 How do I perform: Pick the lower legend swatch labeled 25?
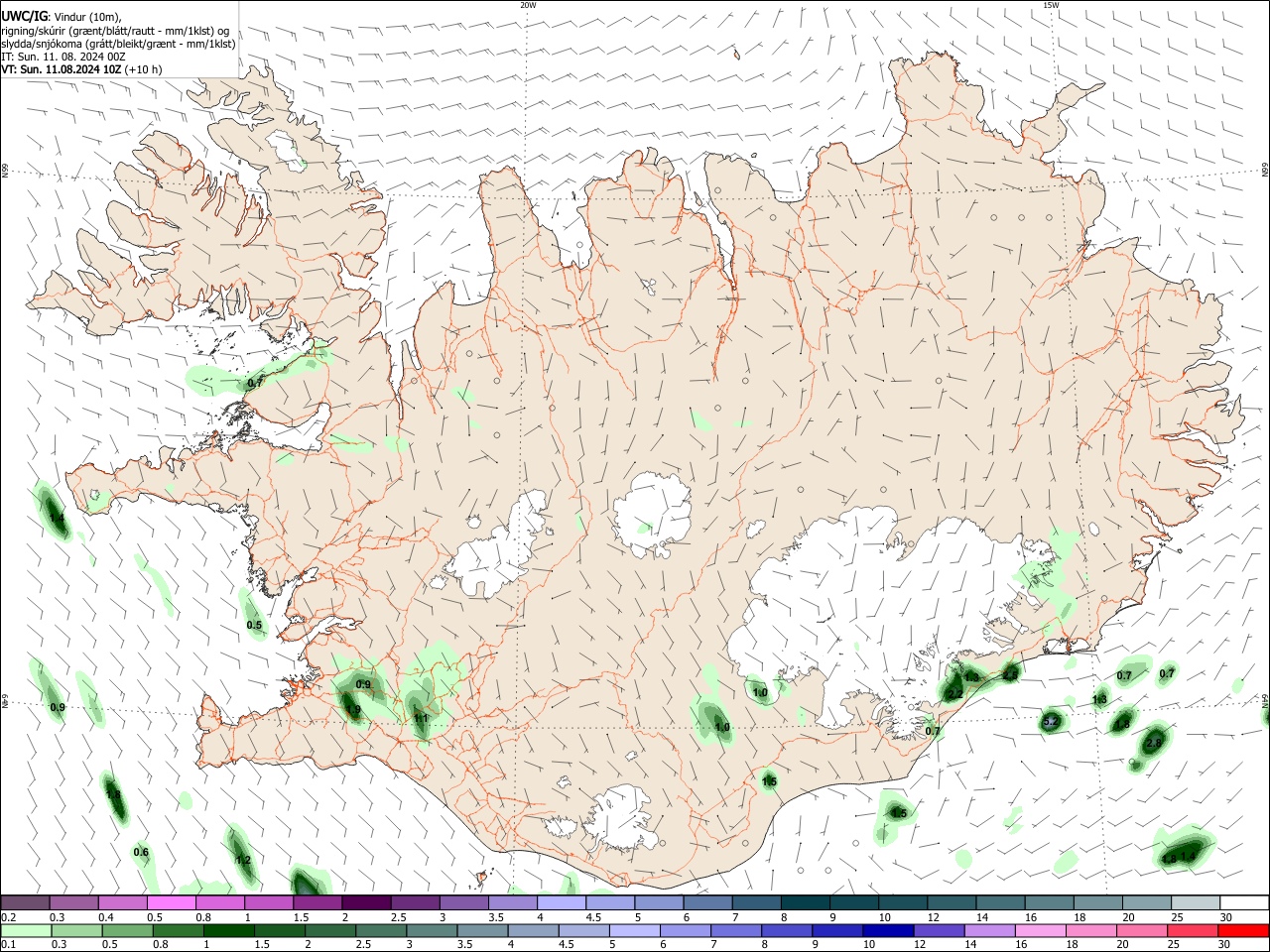[1194, 931]
